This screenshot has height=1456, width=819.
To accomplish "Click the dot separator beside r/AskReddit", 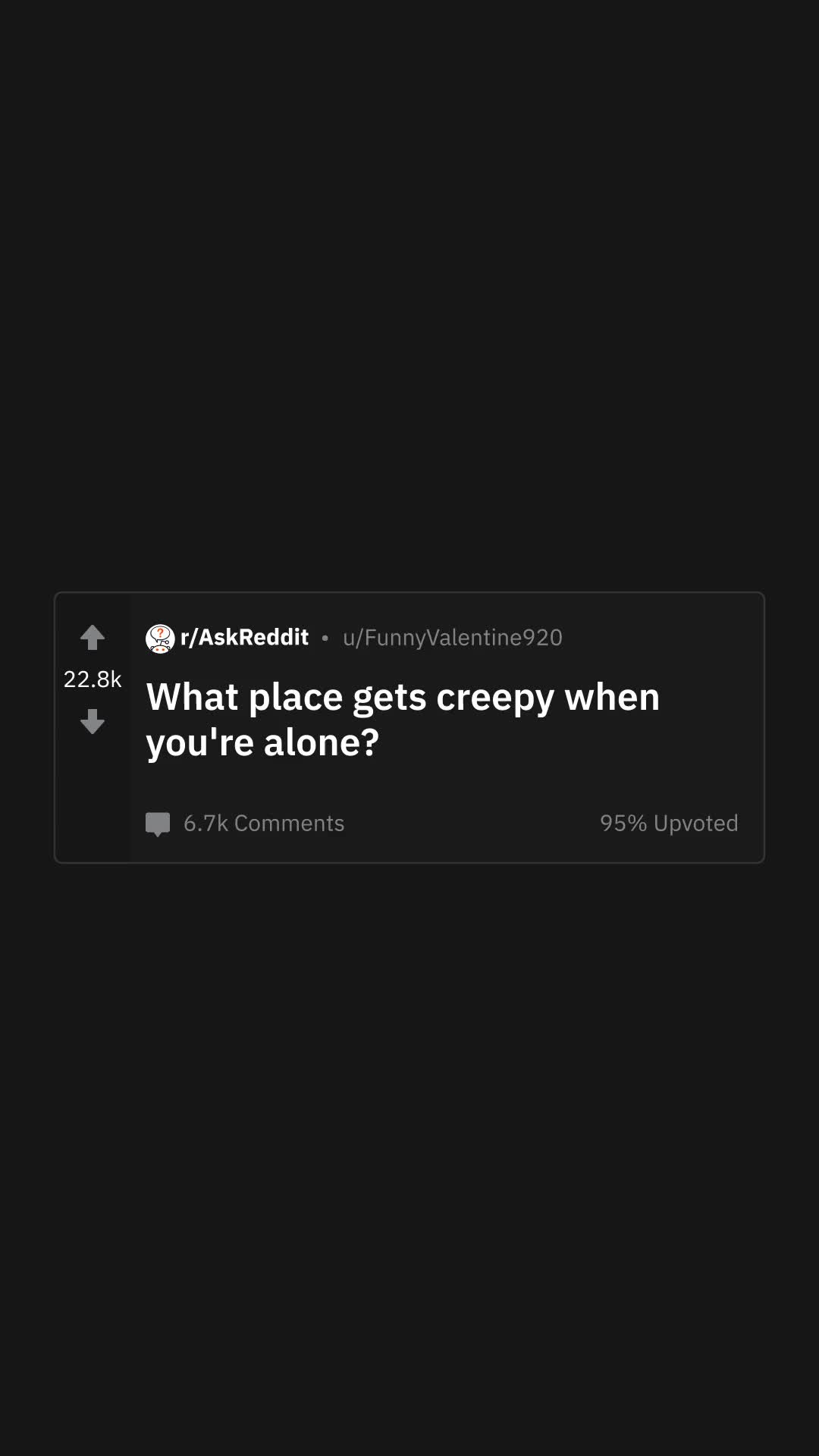I will coord(325,639).
